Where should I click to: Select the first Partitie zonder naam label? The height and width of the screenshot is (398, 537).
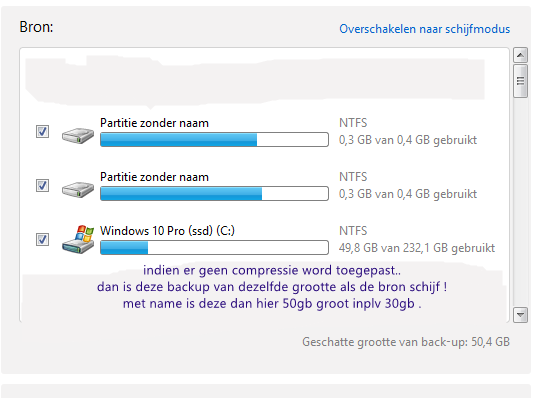[154, 123]
